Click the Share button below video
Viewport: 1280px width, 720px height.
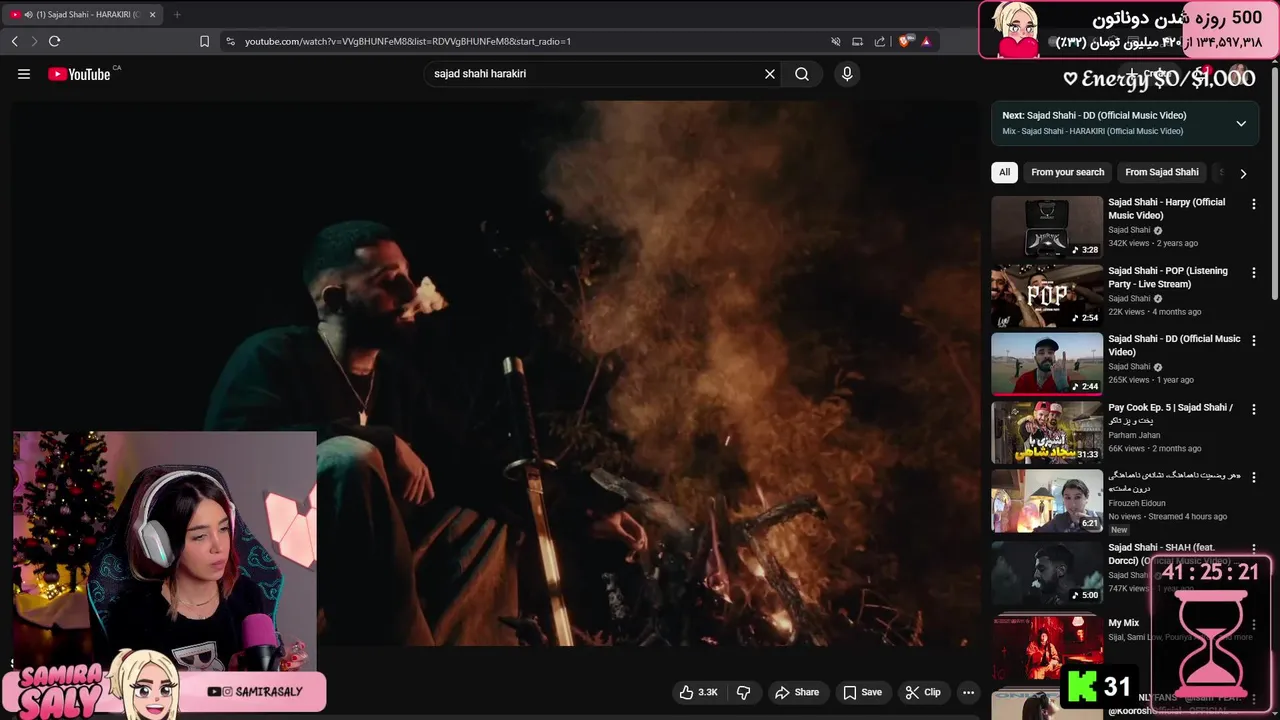point(797,692)
